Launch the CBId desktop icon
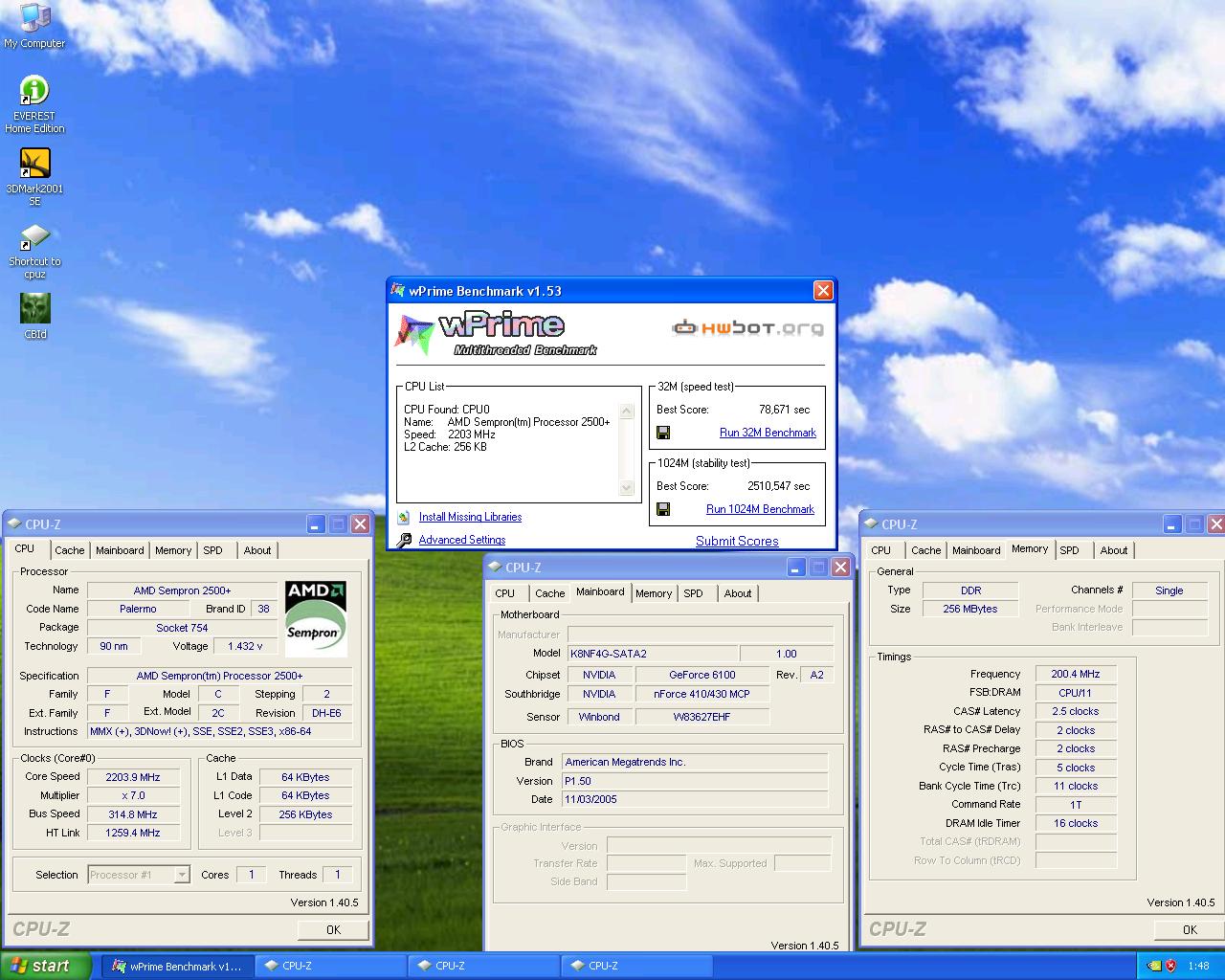The width and height of the screenshot is (1225, 980). click(x=34, y=316)
